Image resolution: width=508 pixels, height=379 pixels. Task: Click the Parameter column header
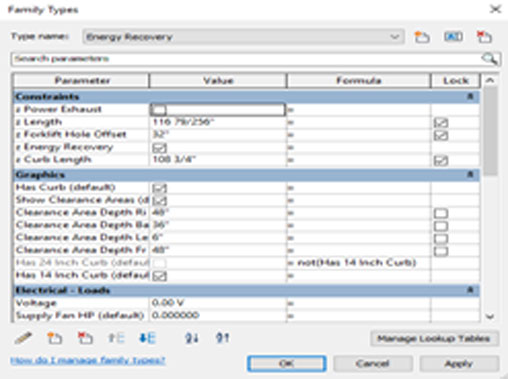(81, 81)
